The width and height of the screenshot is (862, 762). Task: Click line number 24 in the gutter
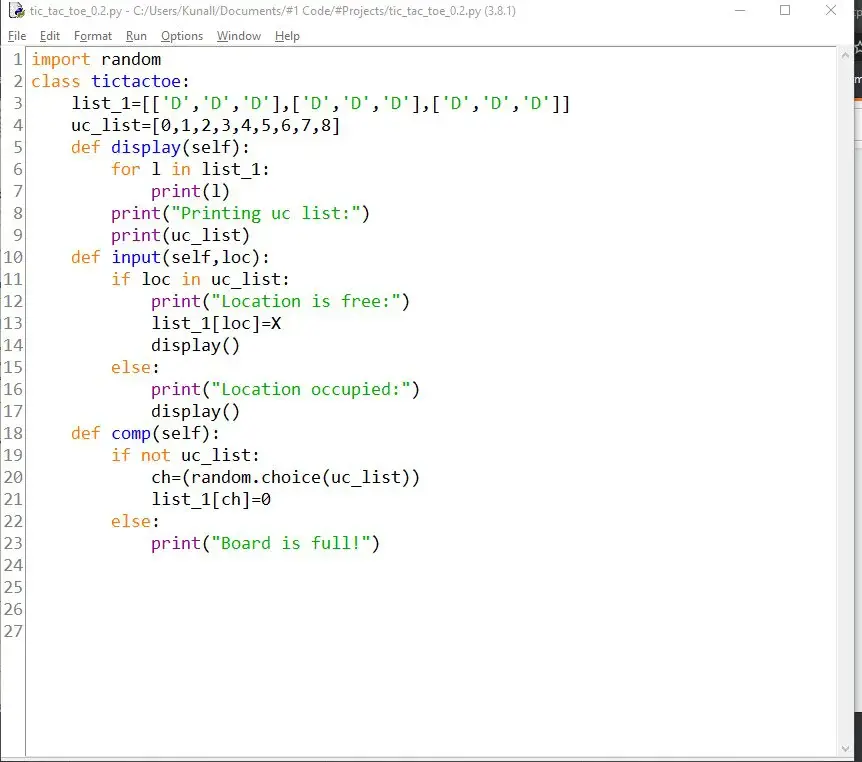point(13,565)
